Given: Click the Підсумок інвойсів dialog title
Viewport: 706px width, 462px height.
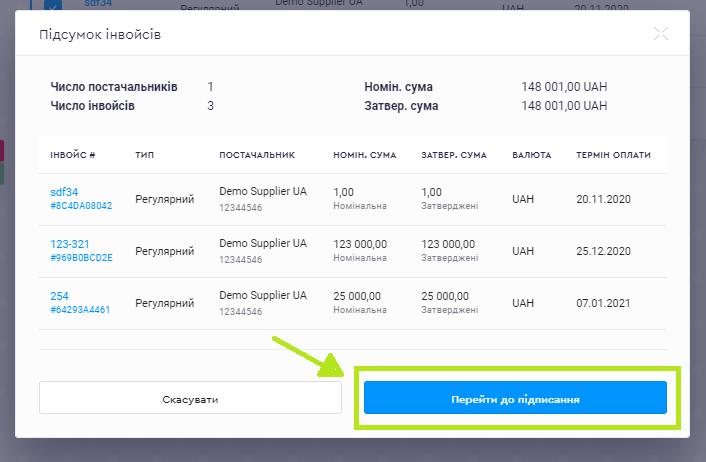Looking at the screenshot, I should pyautogui.click(x=100, y=35).
